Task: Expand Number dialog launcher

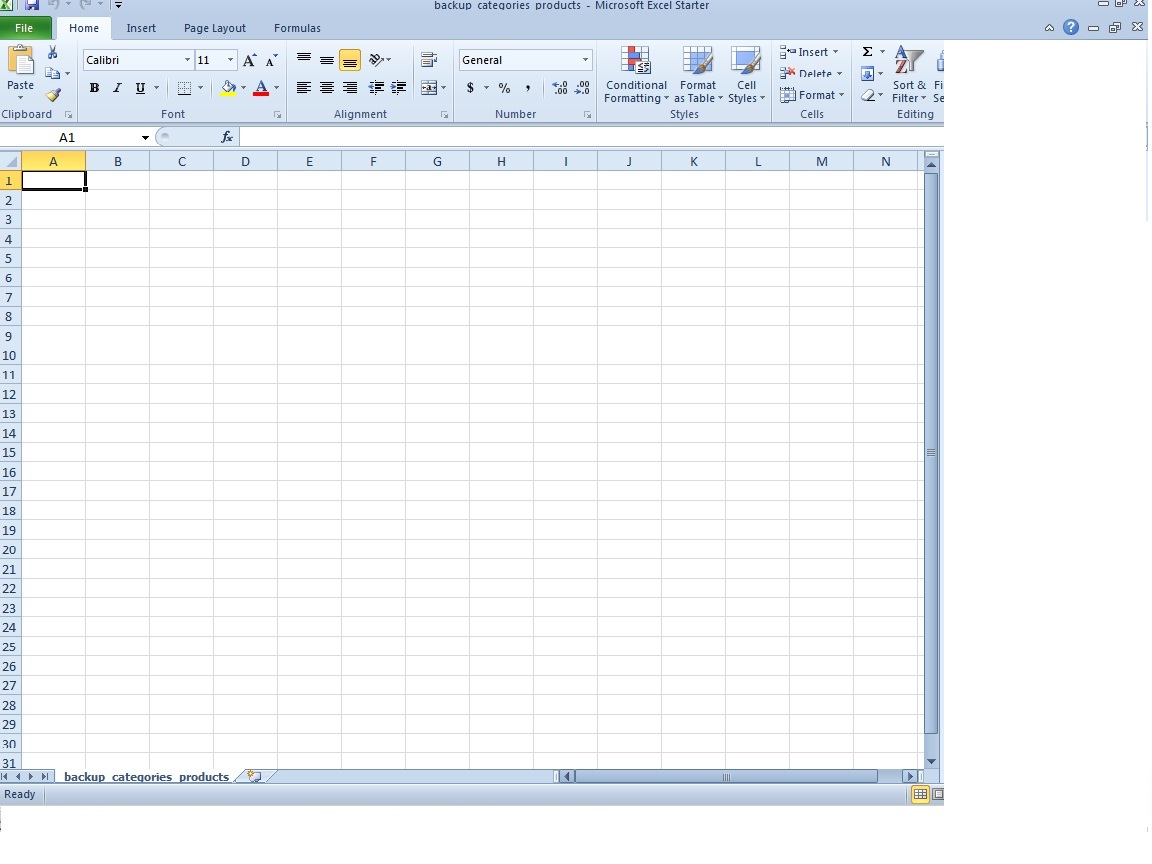Action: click(x=587, y=115)
